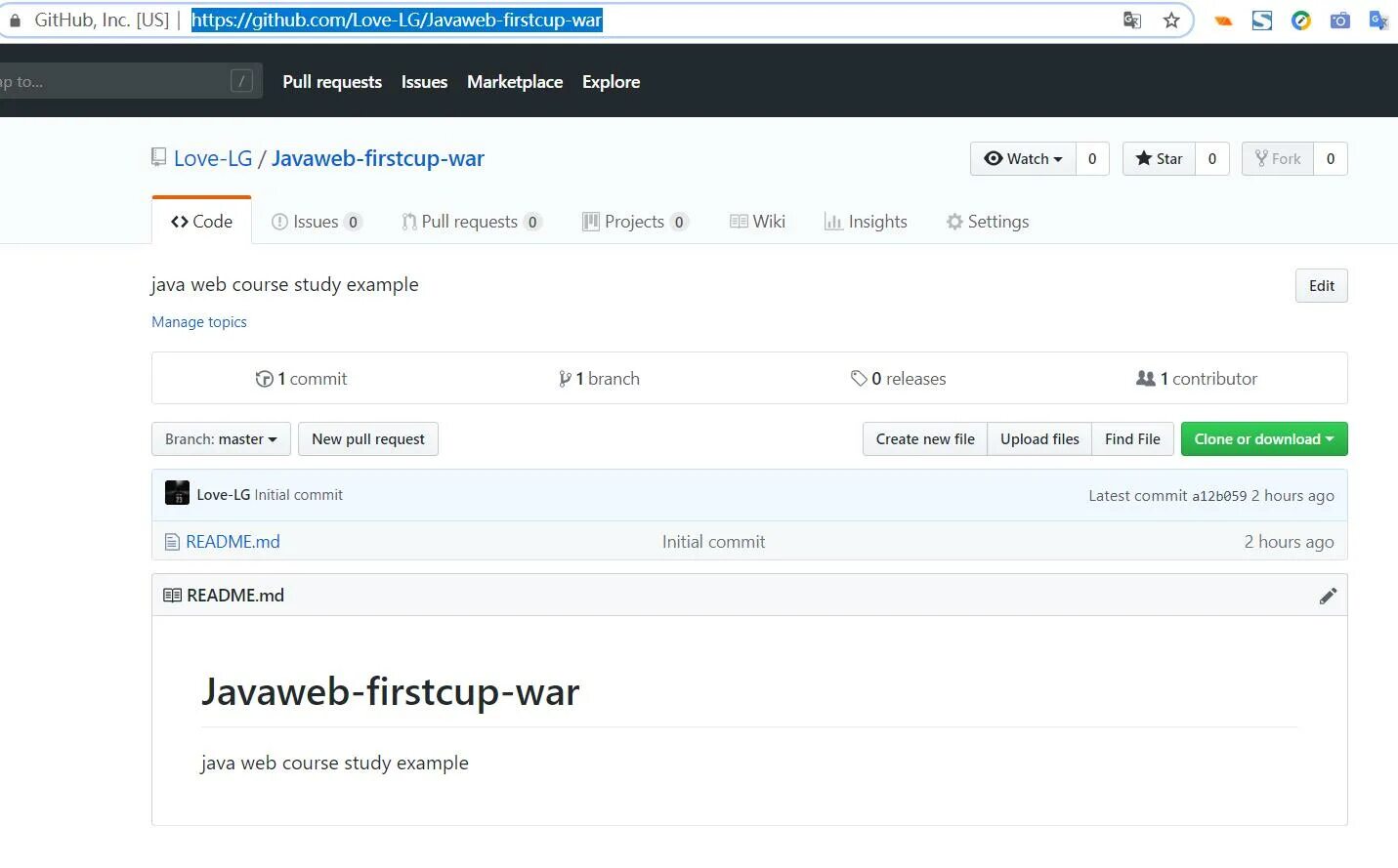Click the bookmark star in the address bar

[x=1170, y=20]
